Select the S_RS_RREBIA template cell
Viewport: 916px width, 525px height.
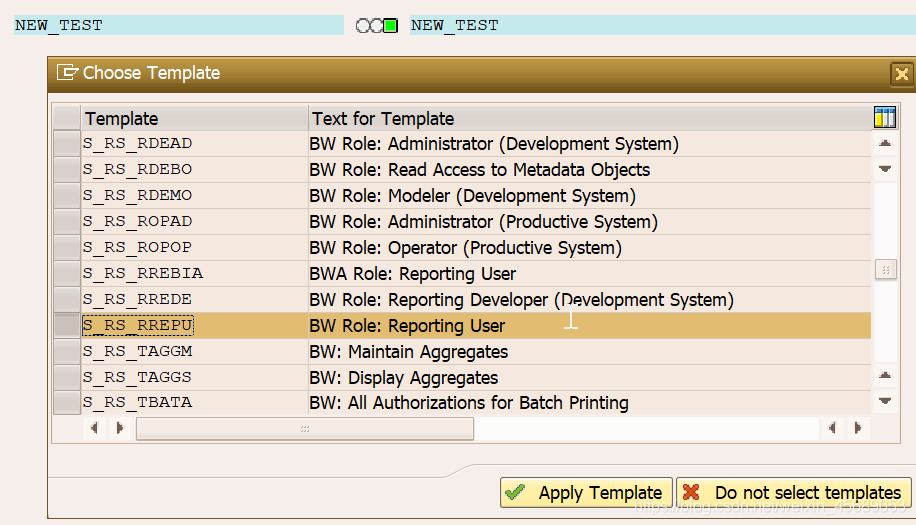pos(195,273)
